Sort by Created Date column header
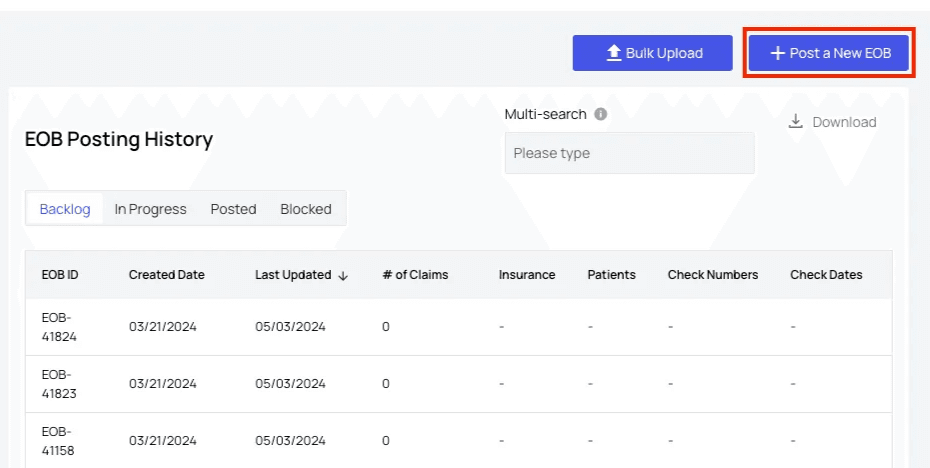The width and height of the screenshot is (930, 468). [166, 275]
